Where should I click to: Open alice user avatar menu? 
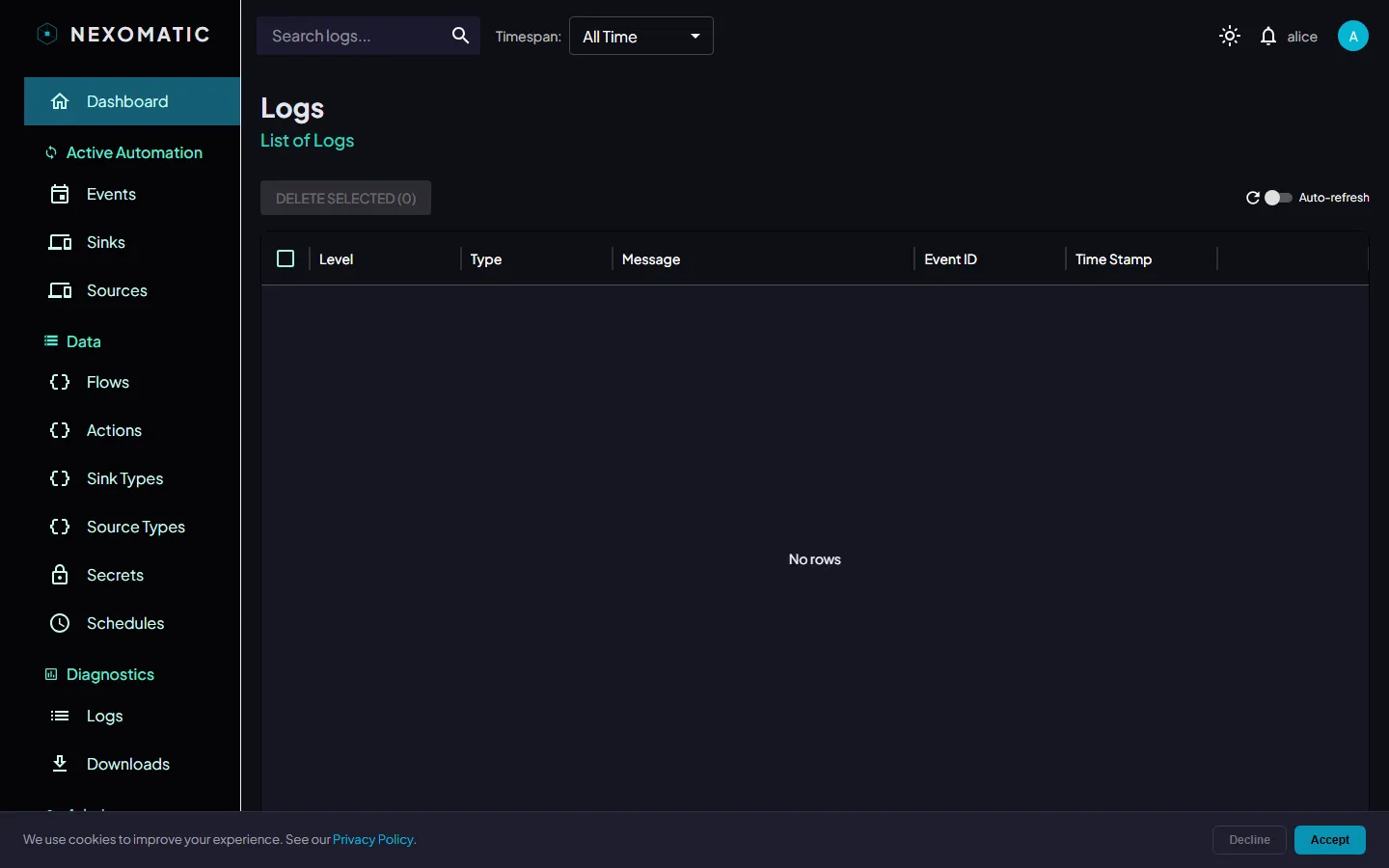[x=1352, y=37]
